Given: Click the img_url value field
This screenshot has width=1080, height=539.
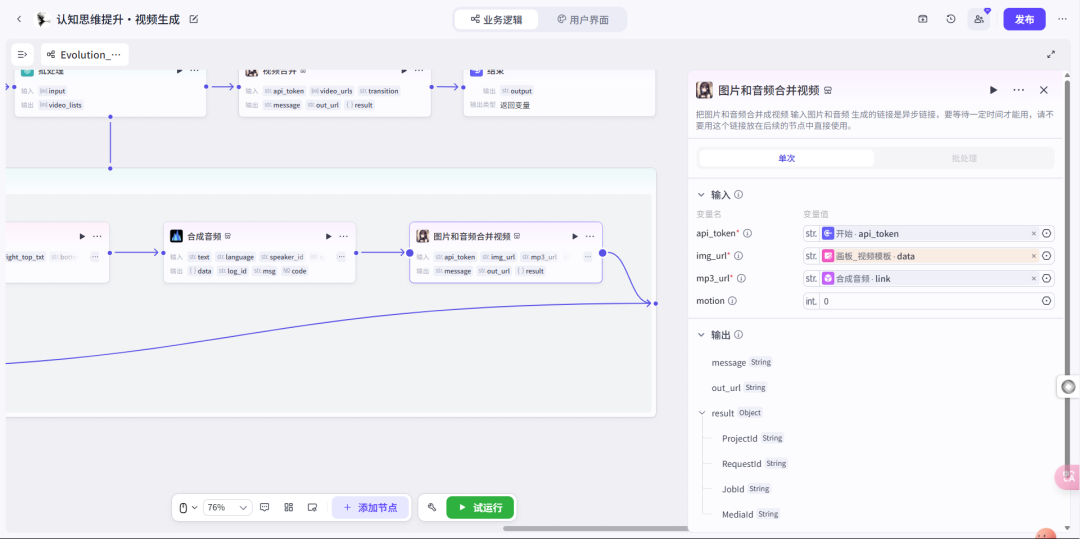Looking at the screenshot, I should 929,256.
